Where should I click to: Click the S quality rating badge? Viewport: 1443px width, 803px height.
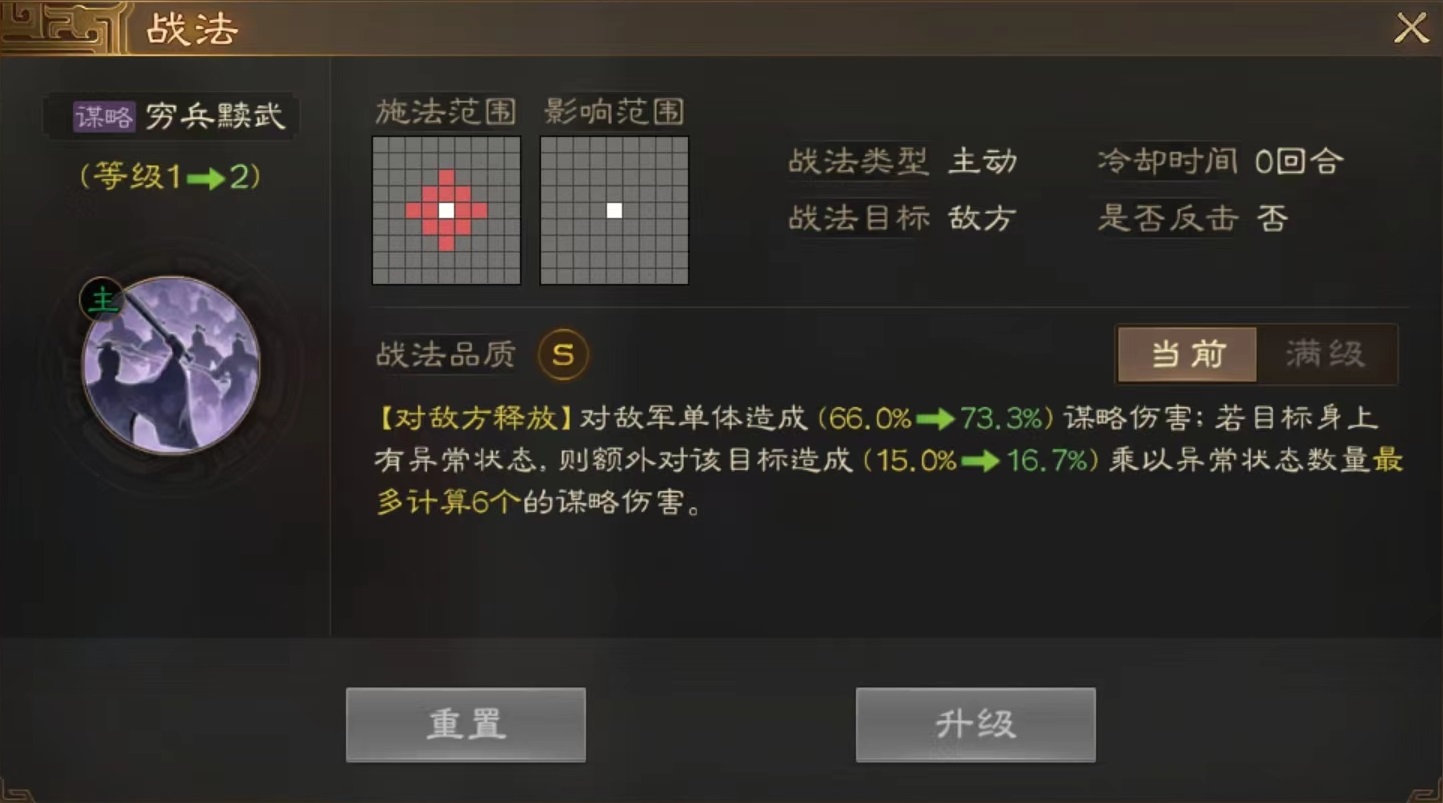coord(563,354)
